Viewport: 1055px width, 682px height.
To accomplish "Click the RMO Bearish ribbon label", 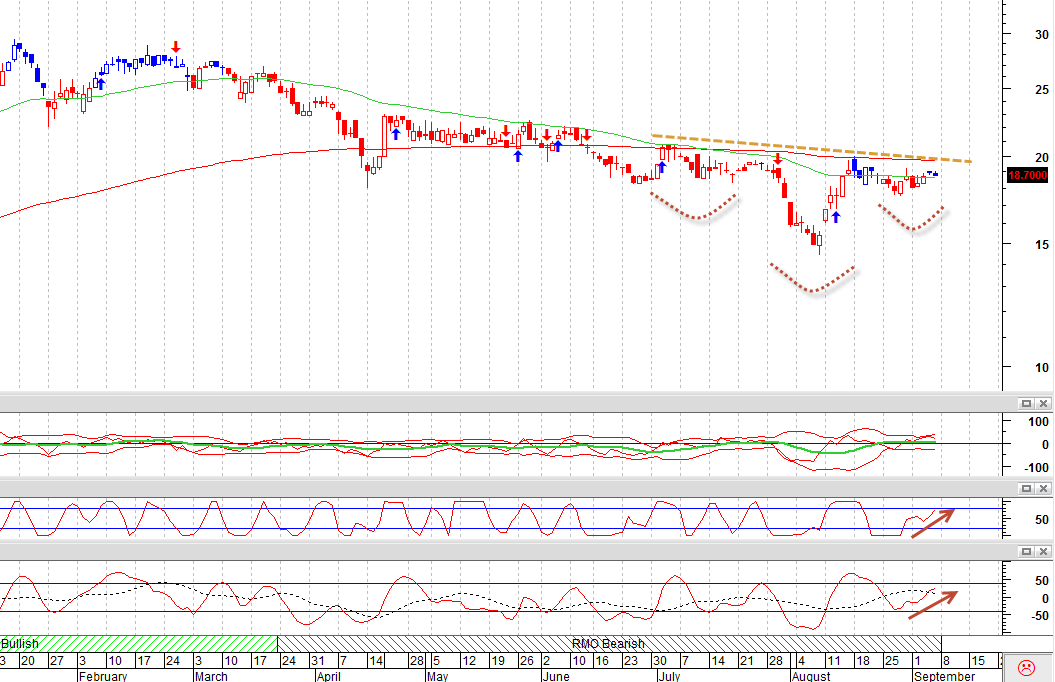I will 608,644.
